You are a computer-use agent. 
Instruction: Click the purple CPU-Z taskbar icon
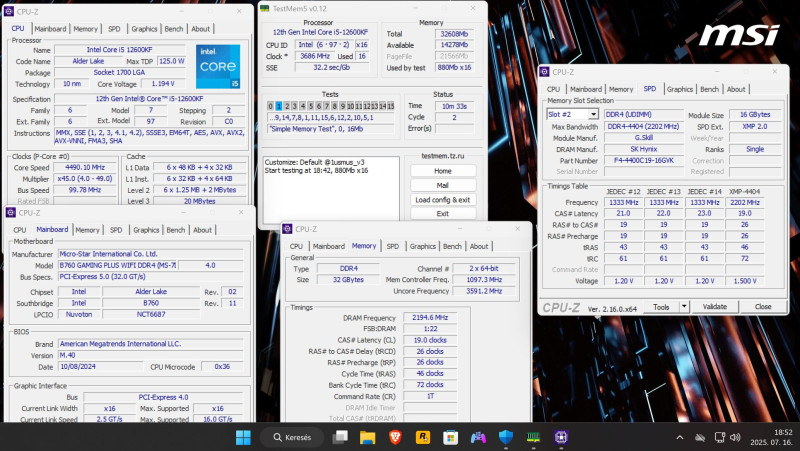pos(561,437)
